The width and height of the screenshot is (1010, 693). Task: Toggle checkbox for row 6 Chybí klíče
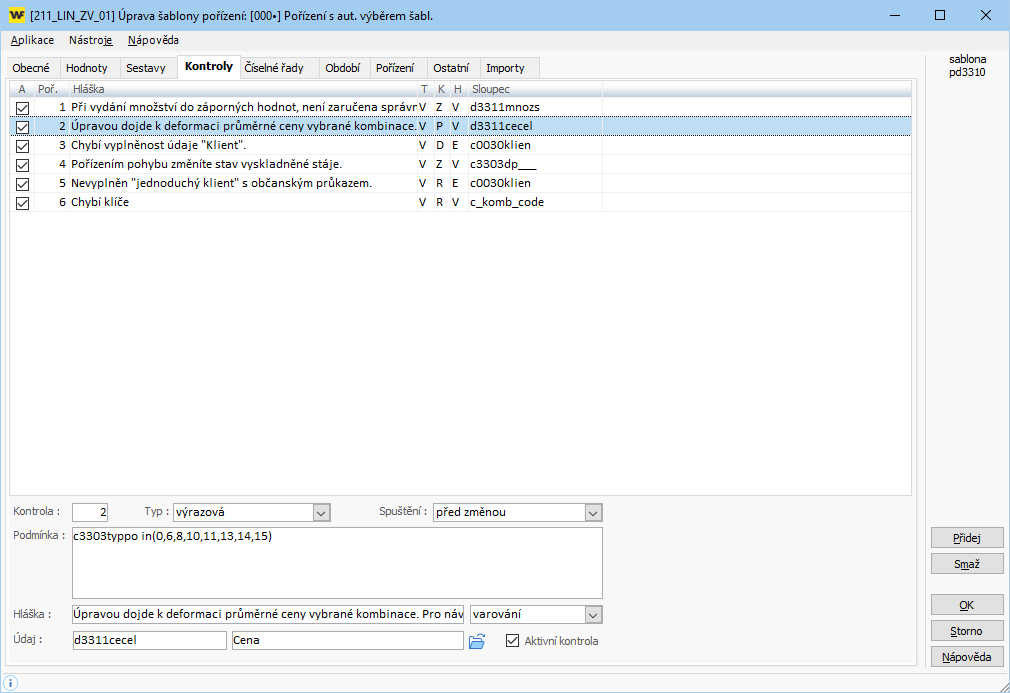tap(22, 203)
